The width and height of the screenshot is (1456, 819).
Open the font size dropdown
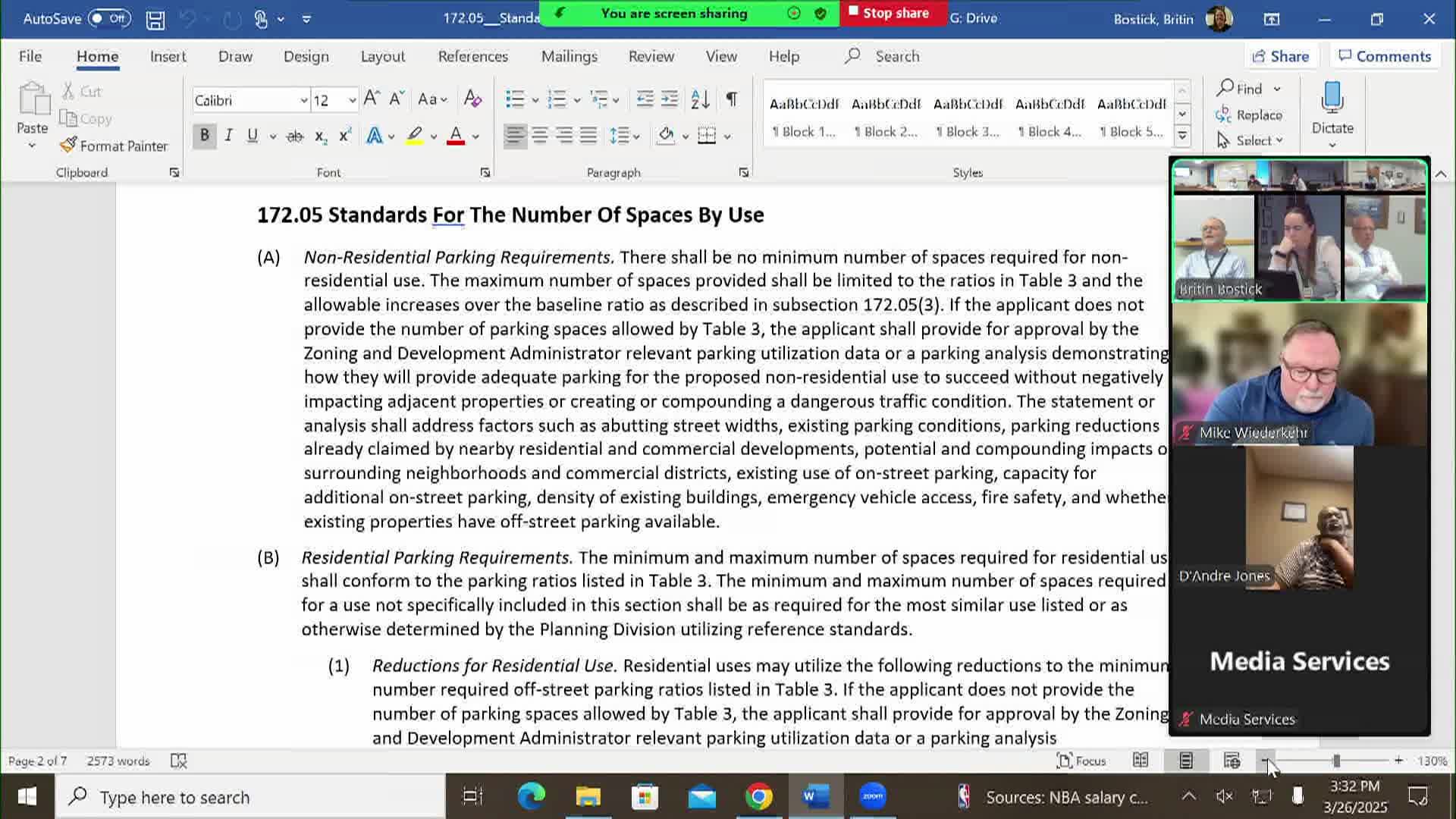pyautogui.click(x=352, y=100)
